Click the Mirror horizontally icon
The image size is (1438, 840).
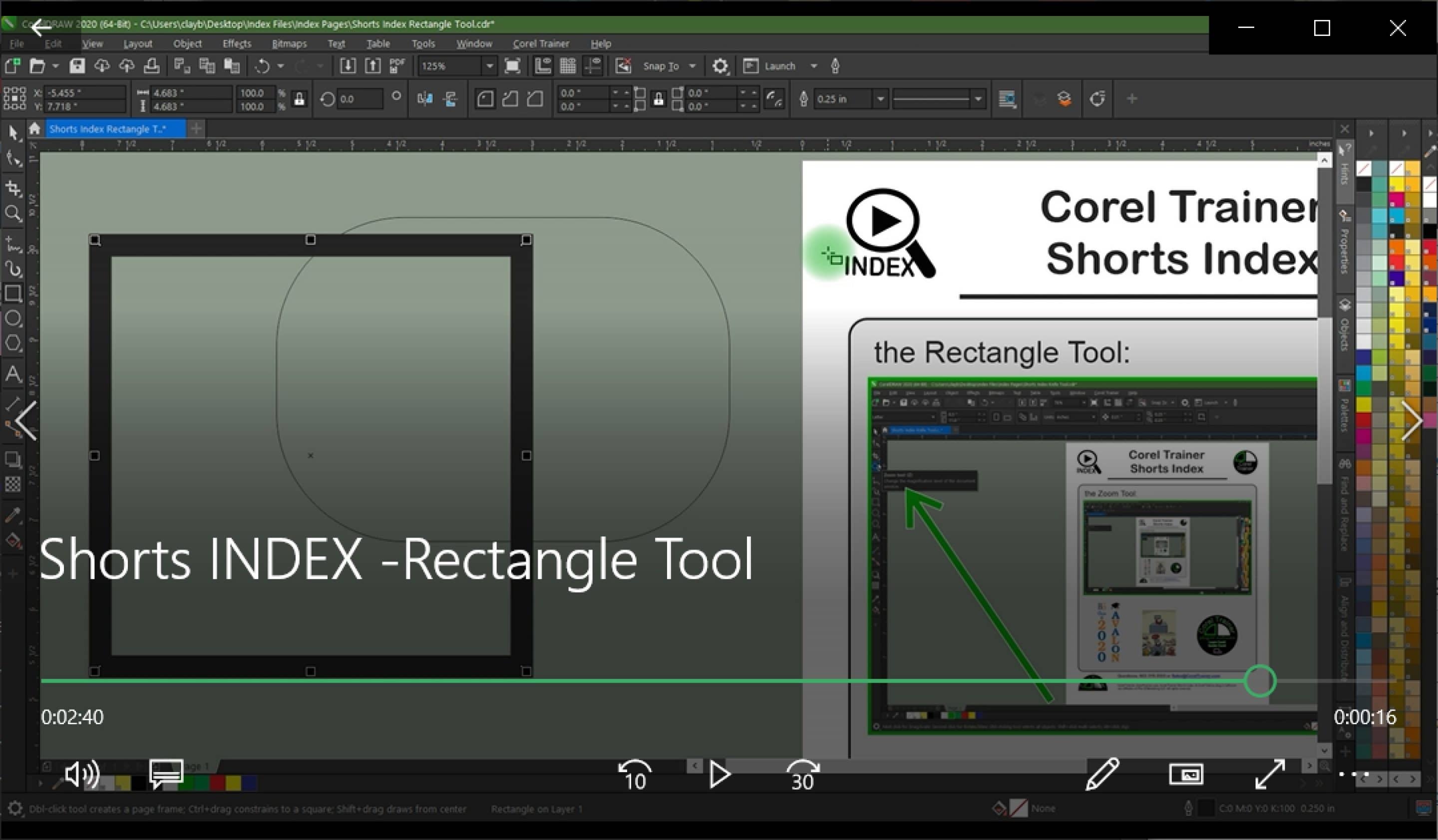425,99
